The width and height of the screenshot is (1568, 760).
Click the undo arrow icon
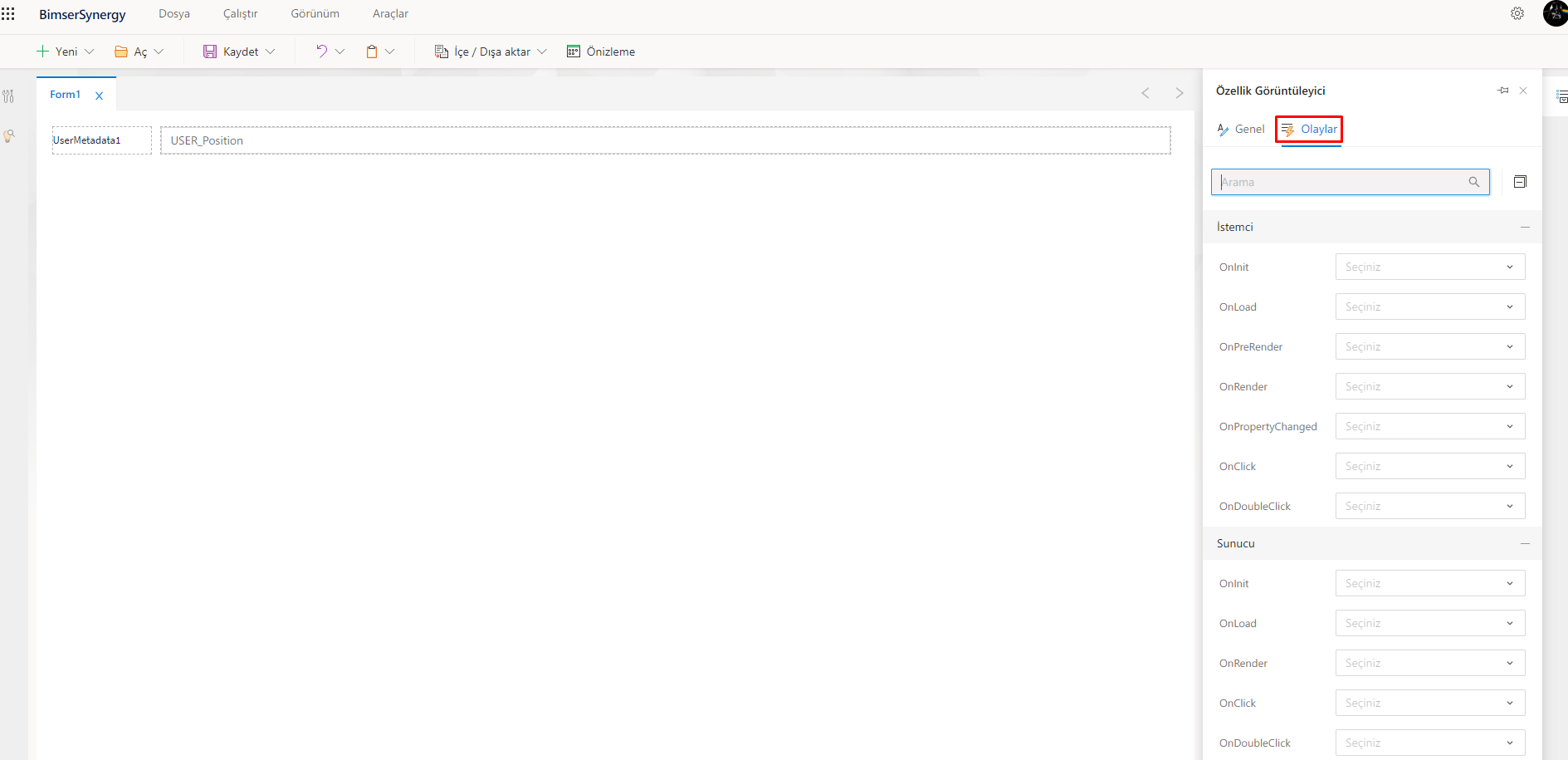coord(321,51)
